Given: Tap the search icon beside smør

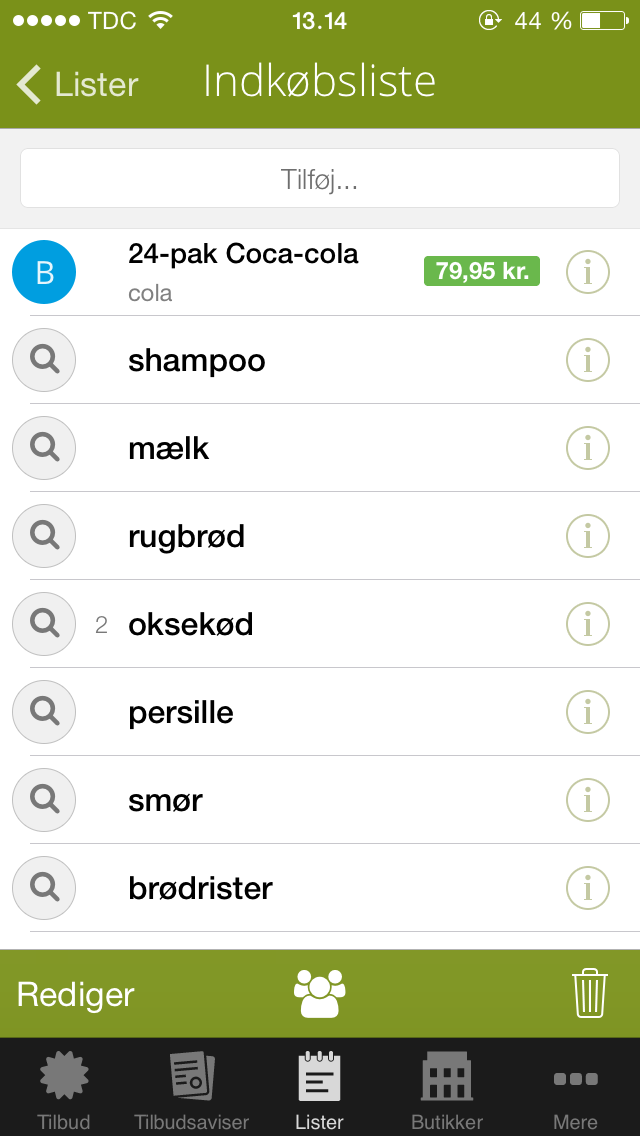Looking at the screenshot, I should tap(44, 800).
